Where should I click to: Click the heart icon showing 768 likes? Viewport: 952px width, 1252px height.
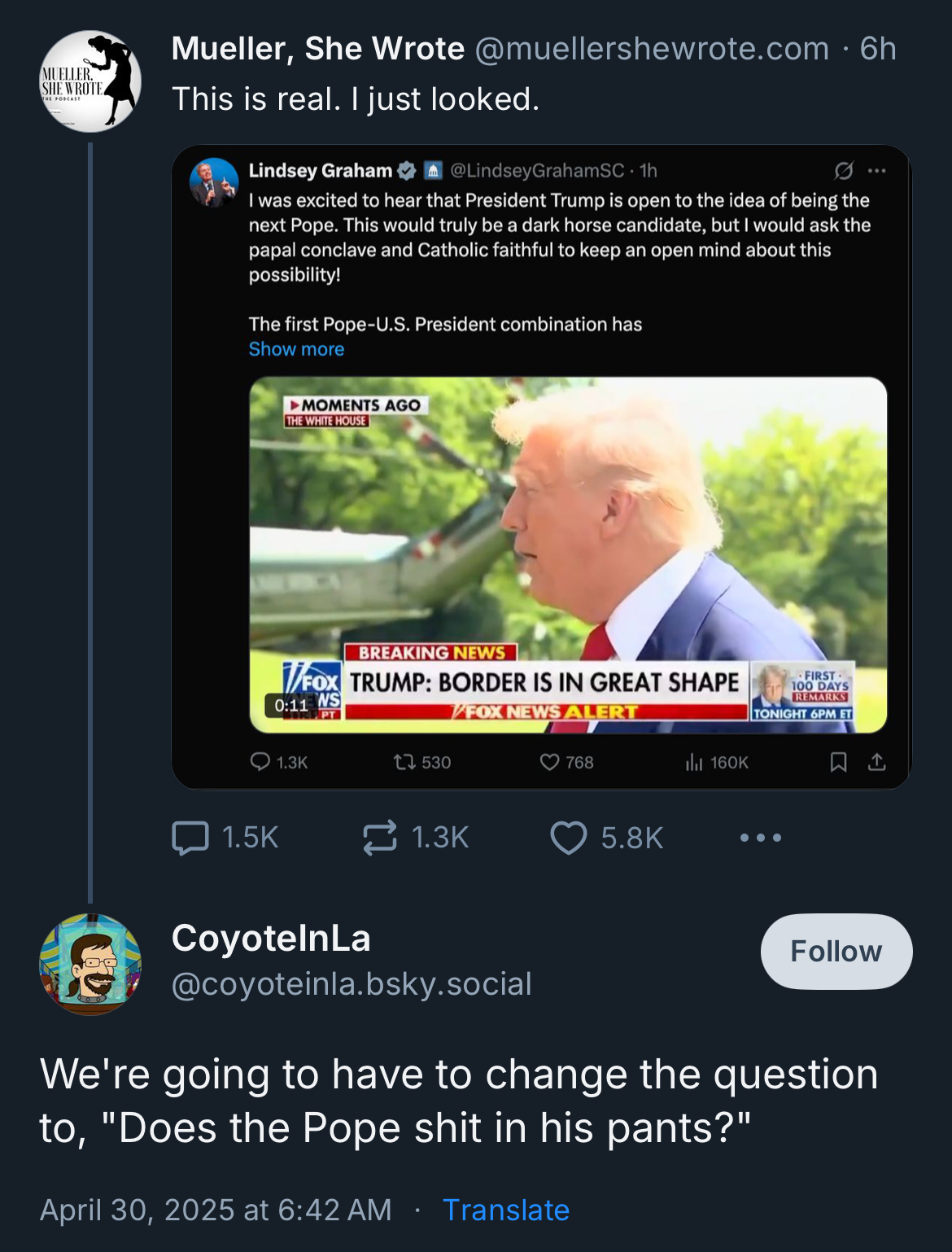[x=550, y=762]
